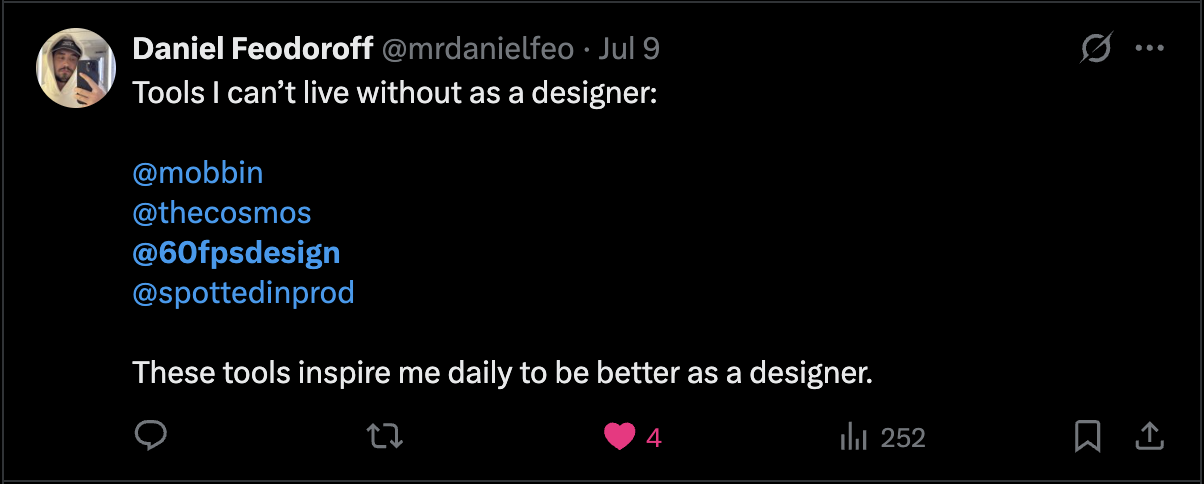Open tweet analytics bar chart icon
The width and height of the screenshot is (1204, 484).
[x=853, y=437]
